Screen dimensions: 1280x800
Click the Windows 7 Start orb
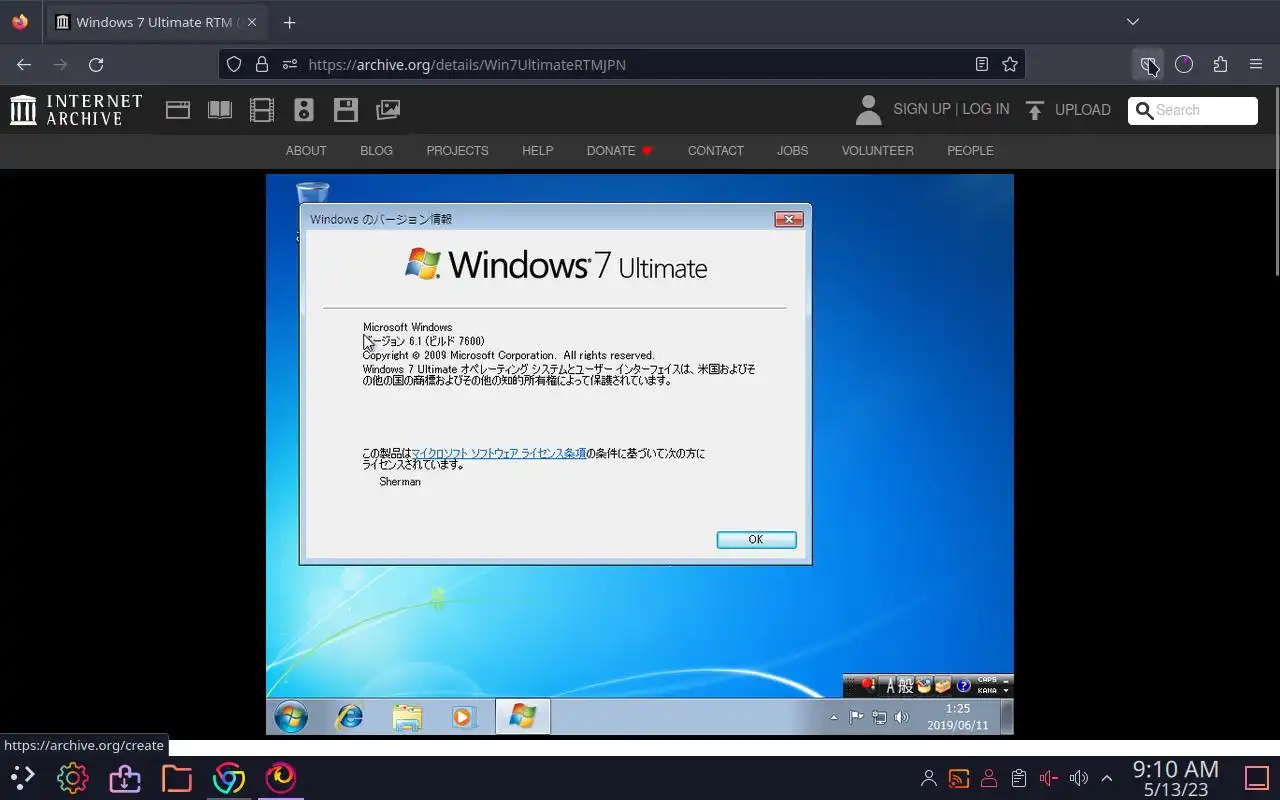point(291,716)
